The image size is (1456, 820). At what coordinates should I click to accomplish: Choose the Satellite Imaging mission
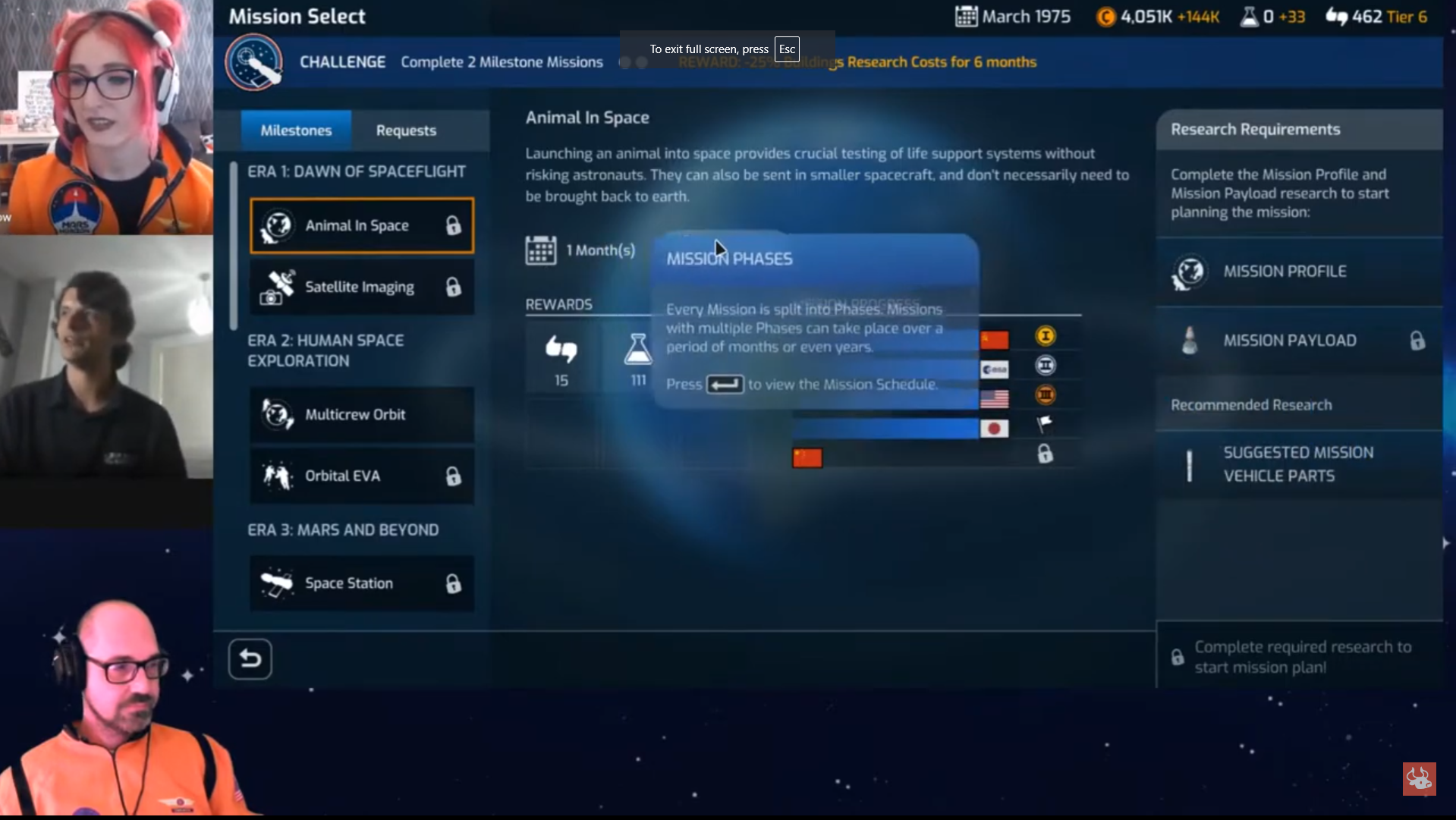pos(362,287)
